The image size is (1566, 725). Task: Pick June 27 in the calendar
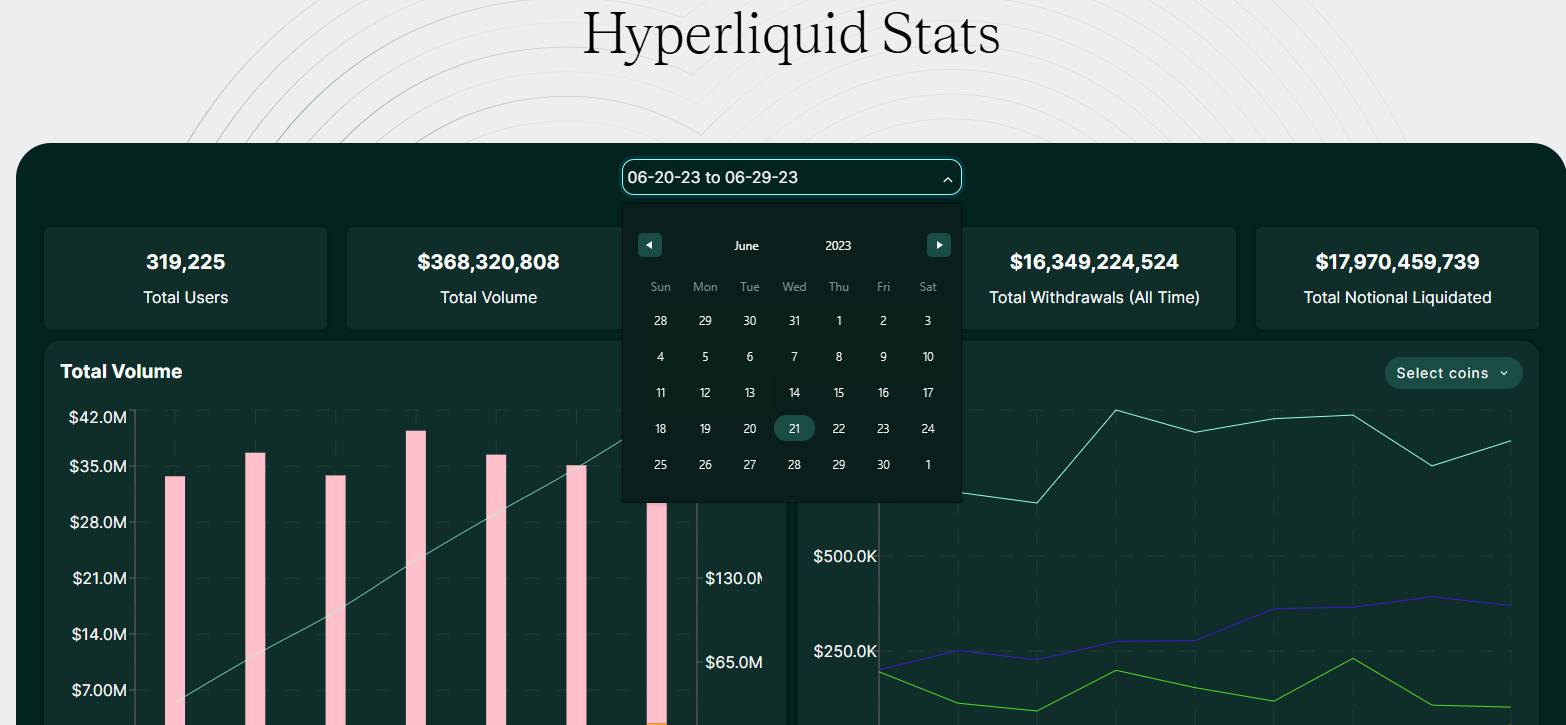[x=750, y=464]
